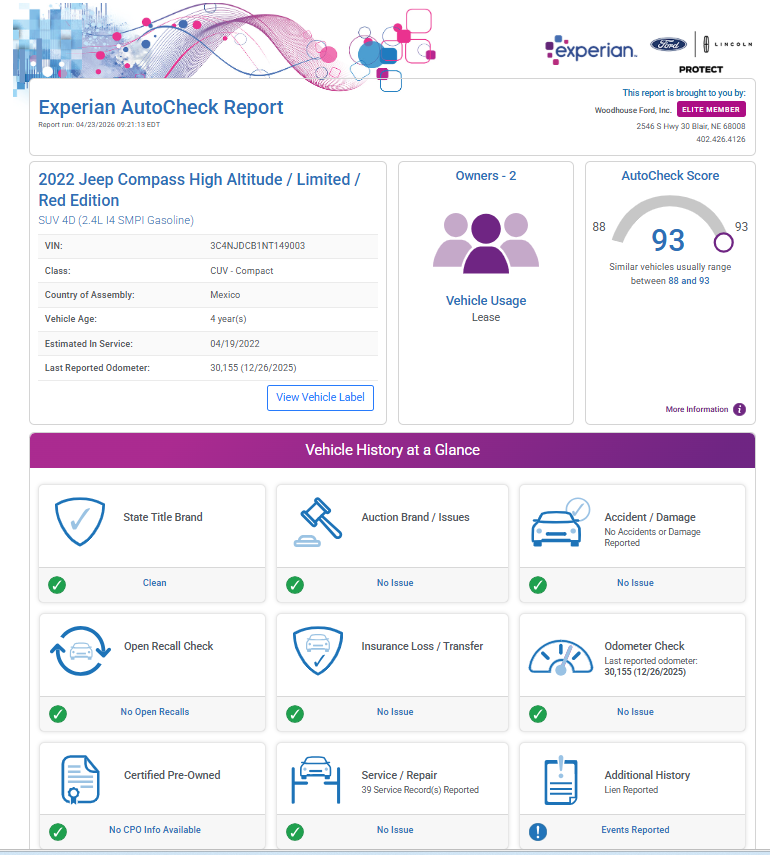Click the Country of Assembly value Mexico
The image size is (770, 855).
pos(225,295)
